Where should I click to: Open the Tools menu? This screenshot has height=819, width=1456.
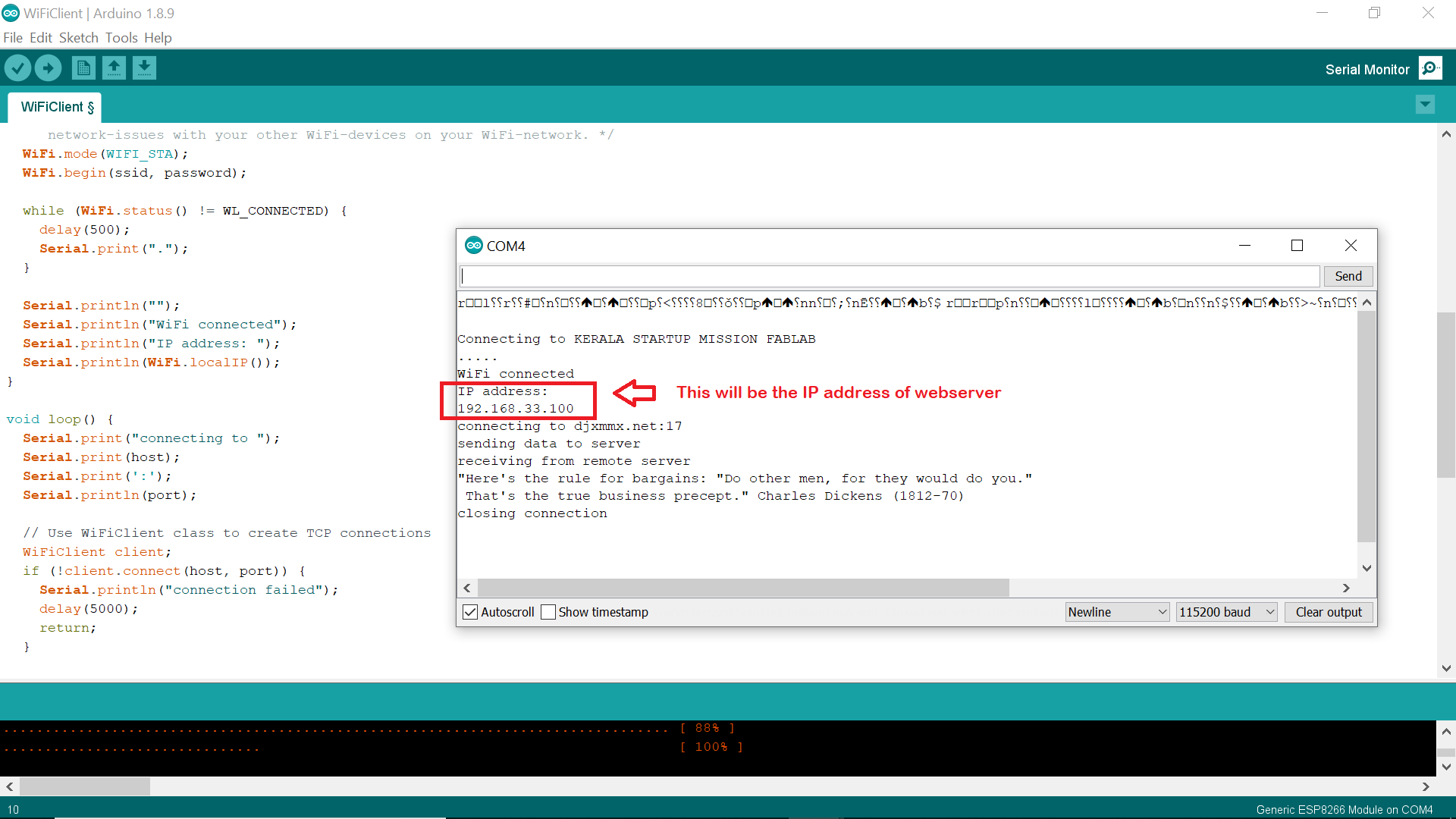[121, 38]
